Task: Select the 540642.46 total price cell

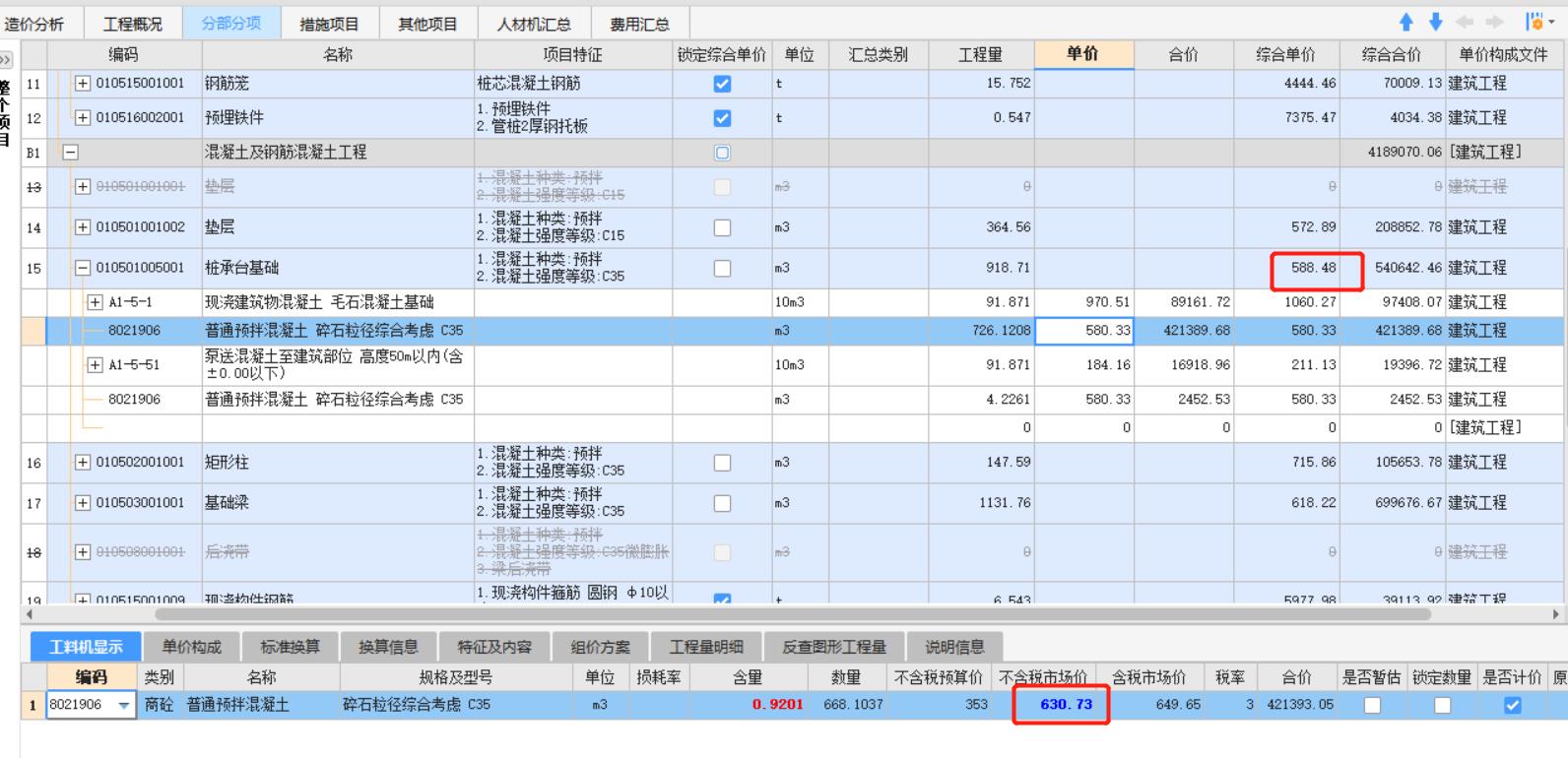Action: click(1393, 268)
